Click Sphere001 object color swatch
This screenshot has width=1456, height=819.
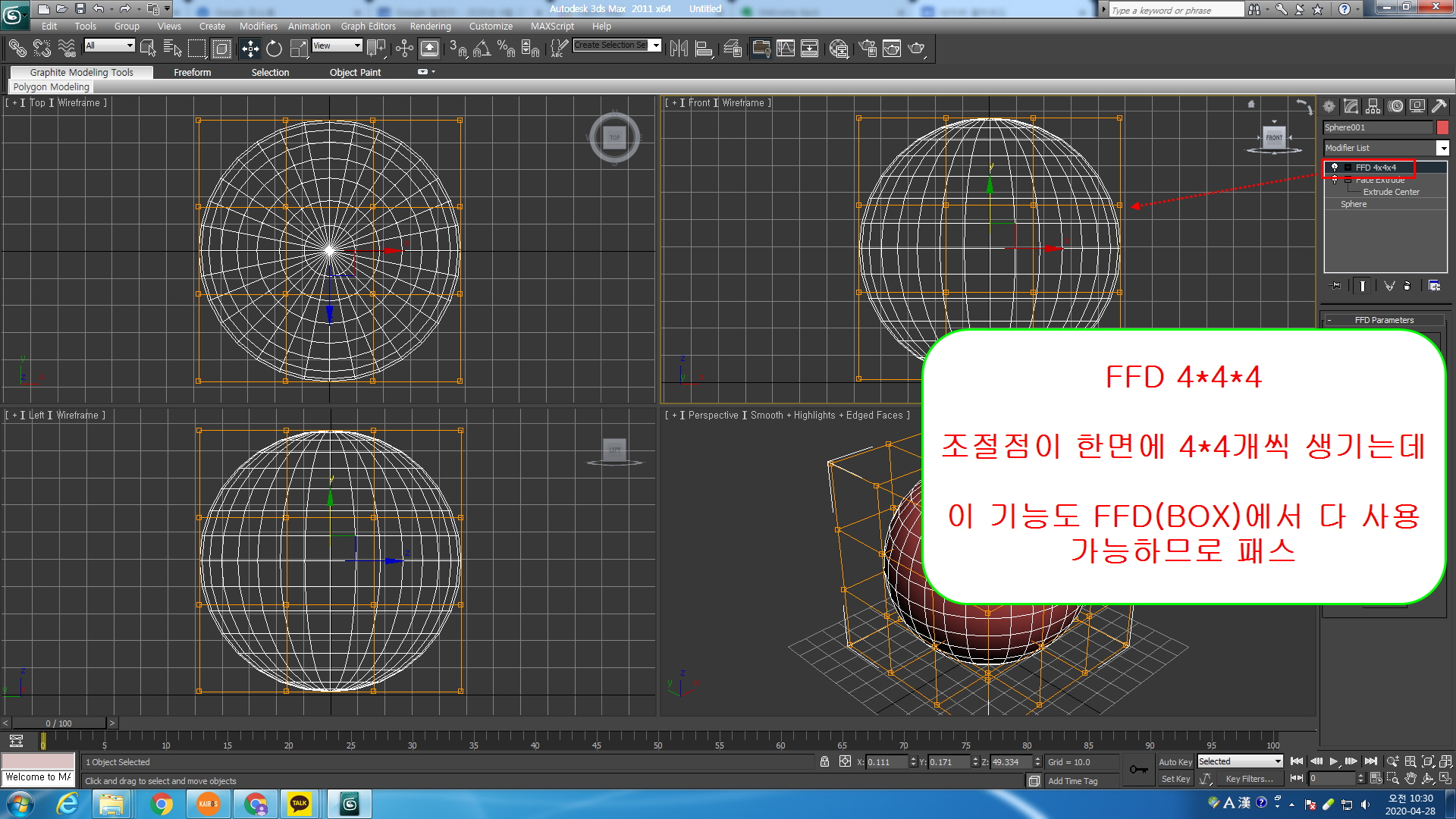point(1442,127)
